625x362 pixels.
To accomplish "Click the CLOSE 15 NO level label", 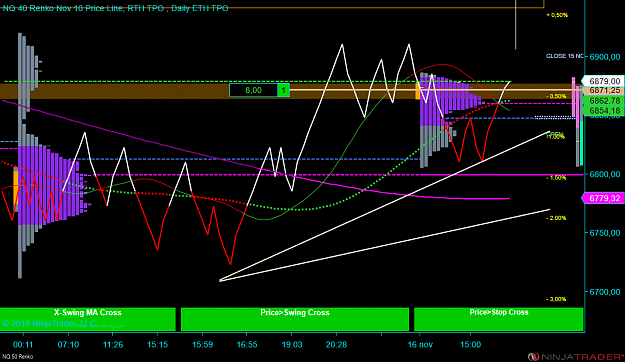I will coord(564,56).
